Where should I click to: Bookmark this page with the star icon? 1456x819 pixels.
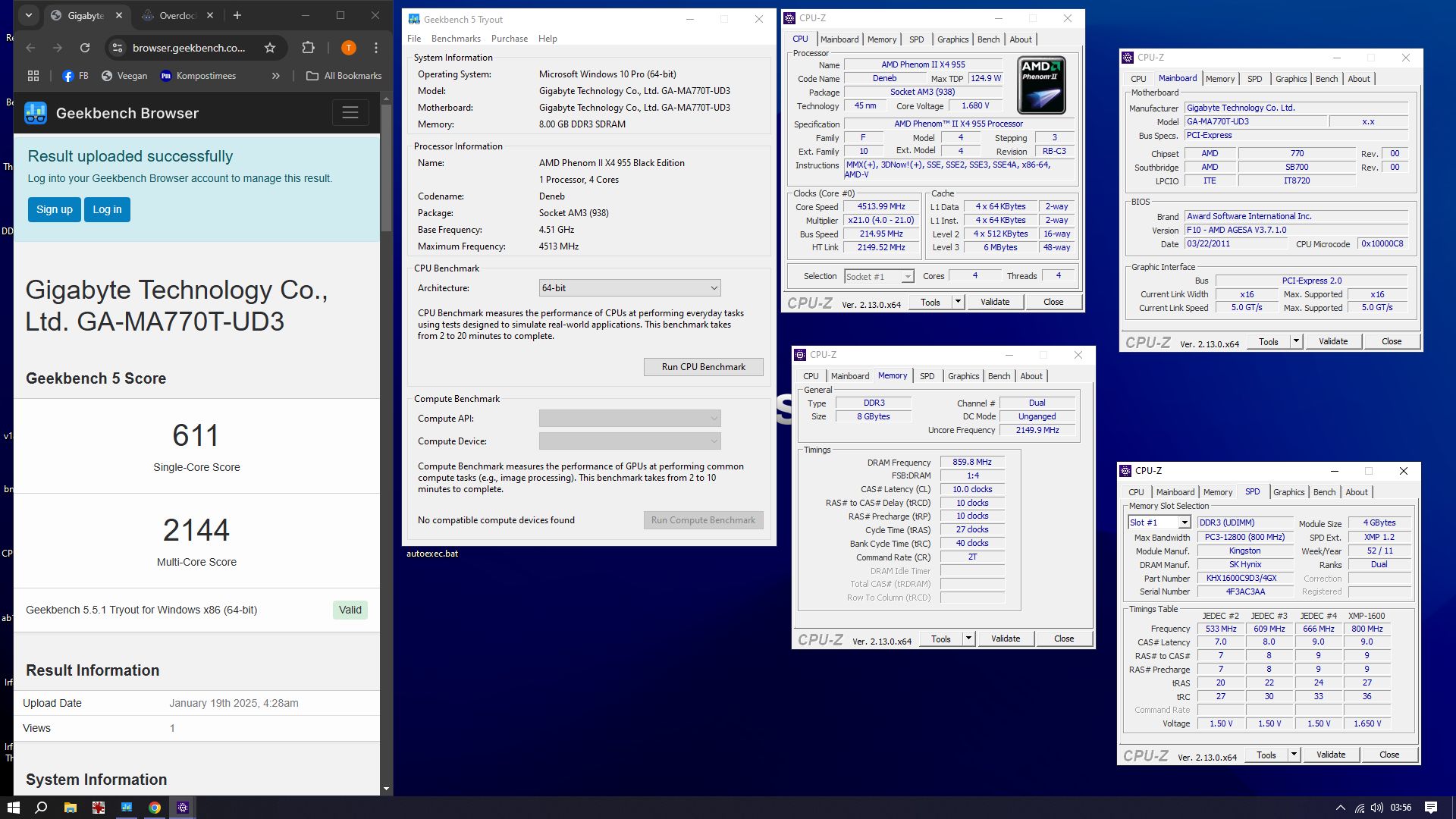(x=270, y=48)
